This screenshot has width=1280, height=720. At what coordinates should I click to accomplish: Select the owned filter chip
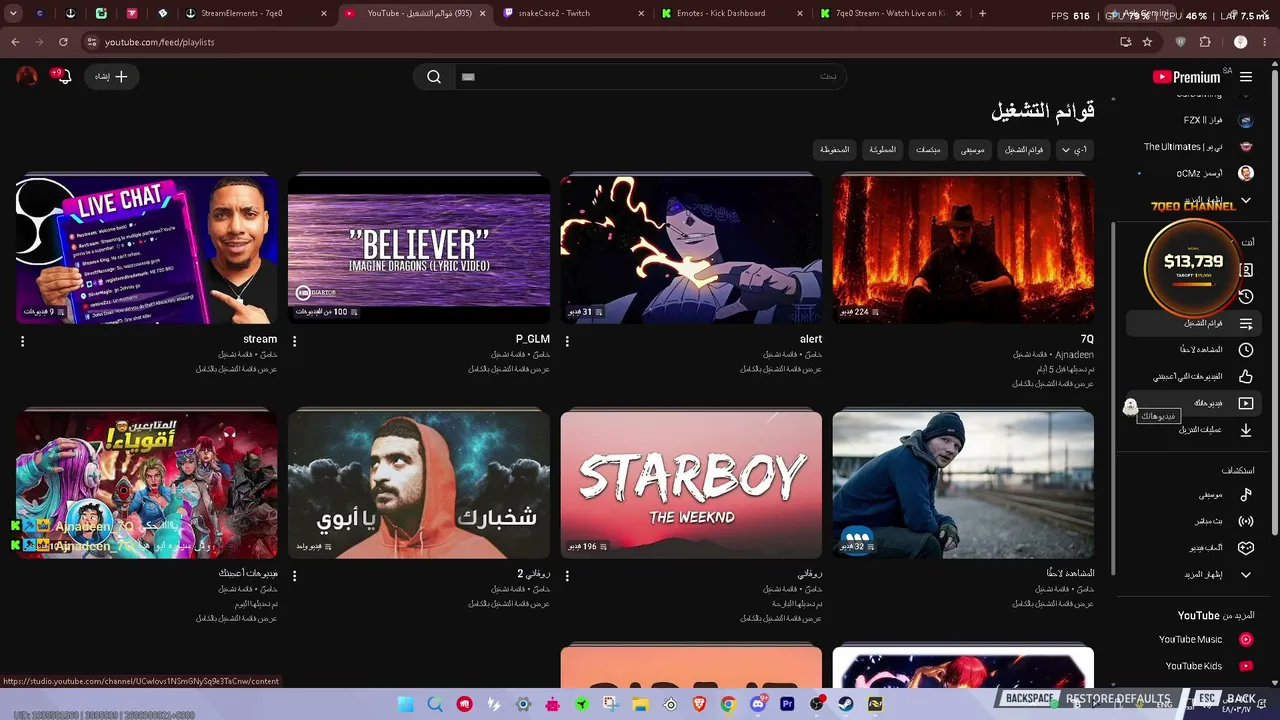coord(882,150)
